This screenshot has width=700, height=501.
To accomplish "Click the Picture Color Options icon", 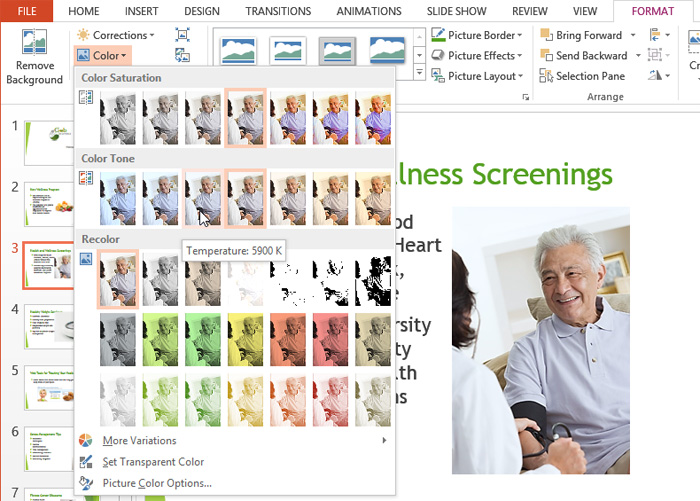I will coord(86,483).
